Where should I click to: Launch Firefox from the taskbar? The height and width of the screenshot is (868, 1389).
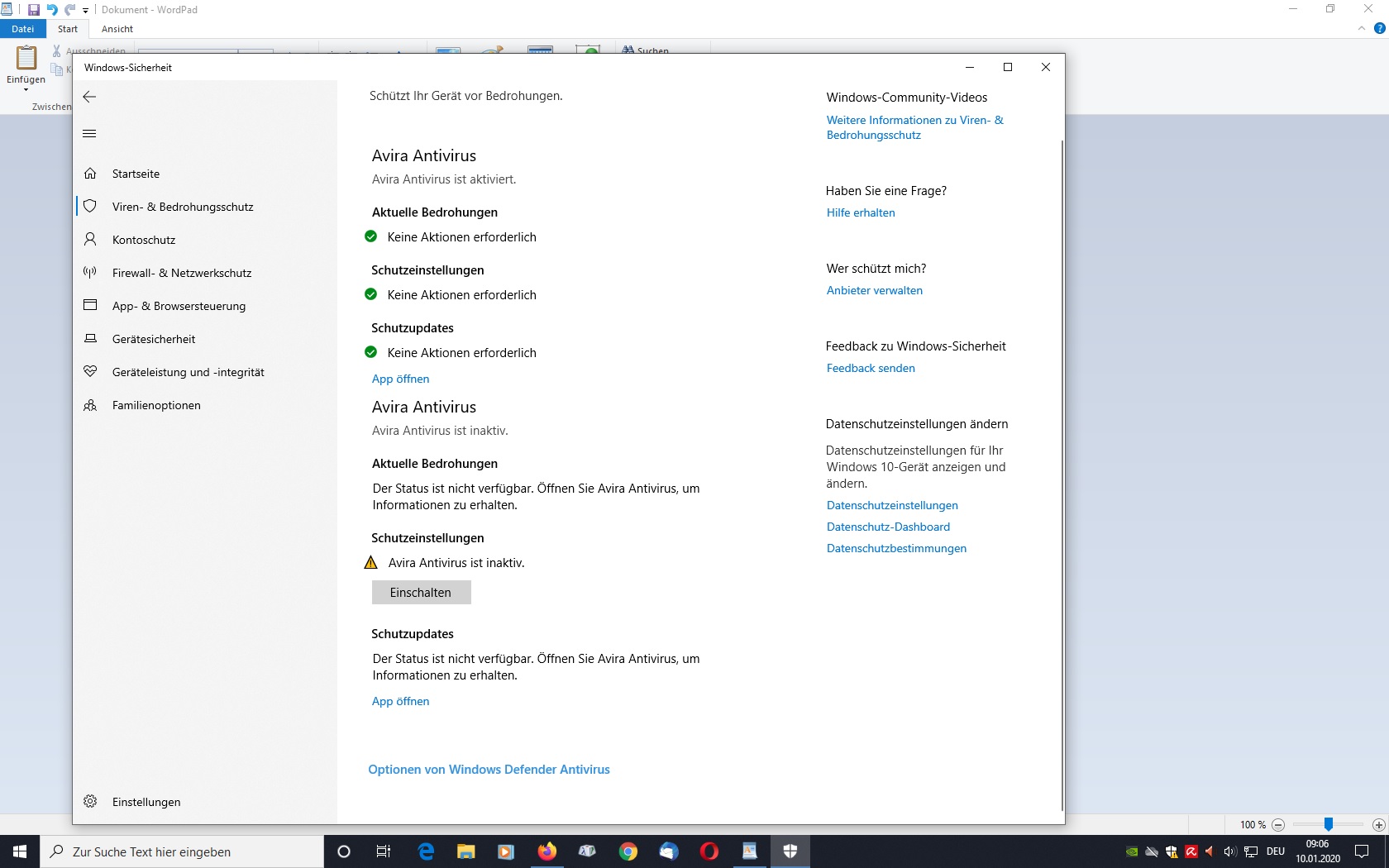point(547,851)
